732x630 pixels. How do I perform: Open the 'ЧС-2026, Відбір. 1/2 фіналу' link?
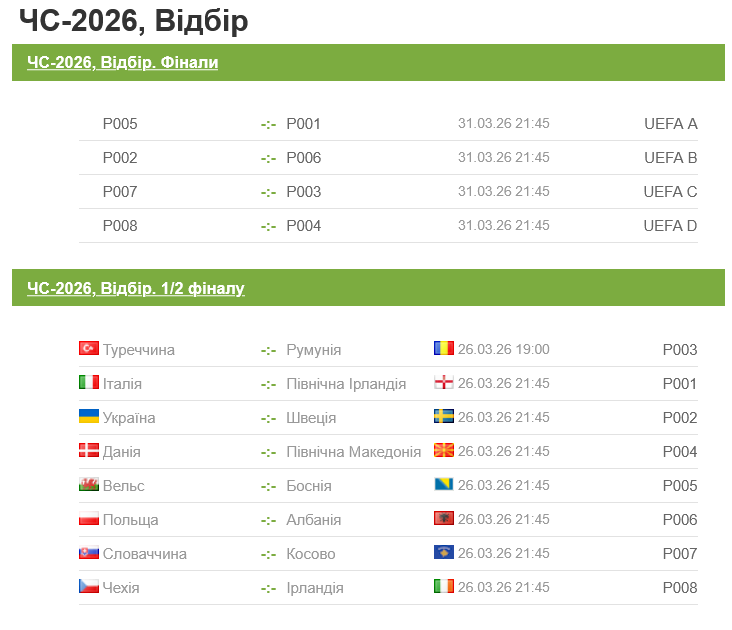[136, 289]
